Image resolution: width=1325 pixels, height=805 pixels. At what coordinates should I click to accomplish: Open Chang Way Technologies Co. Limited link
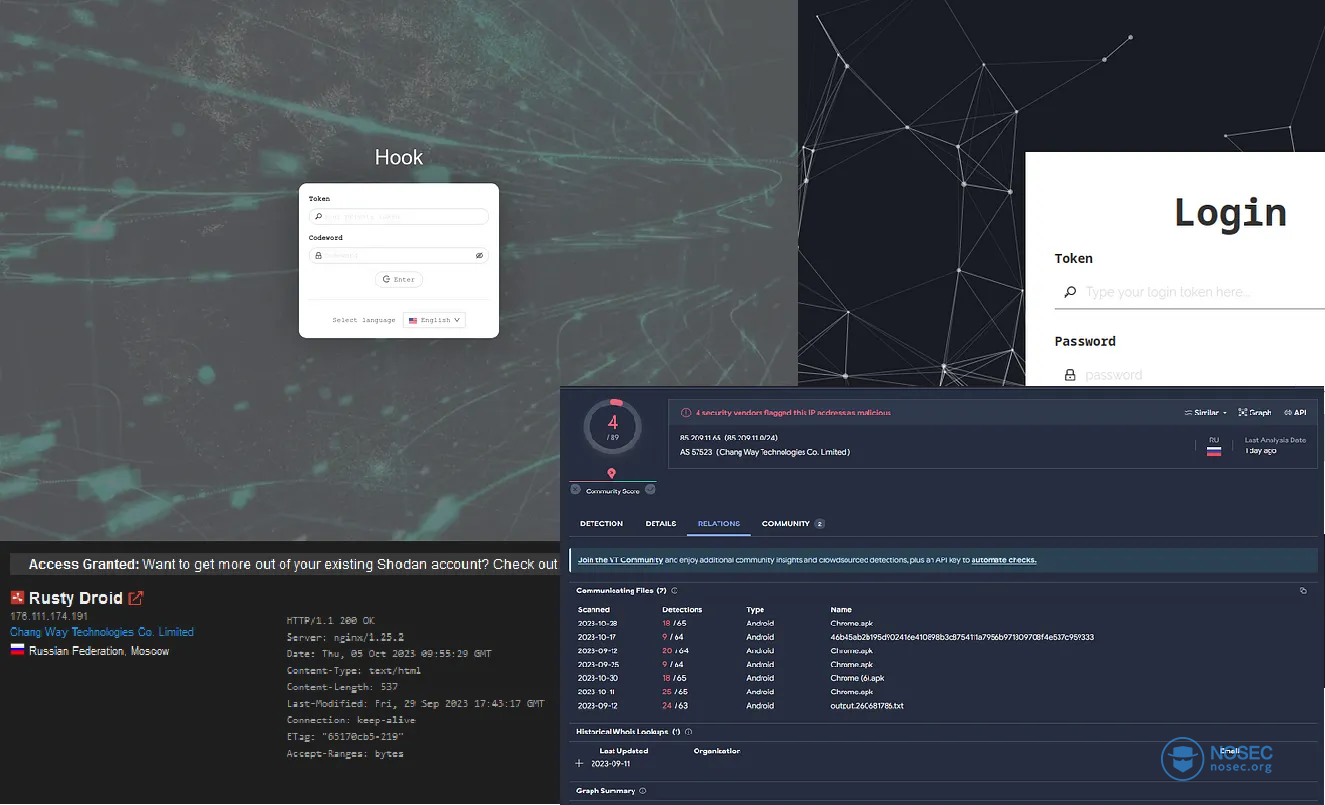(x=102, y=632)
